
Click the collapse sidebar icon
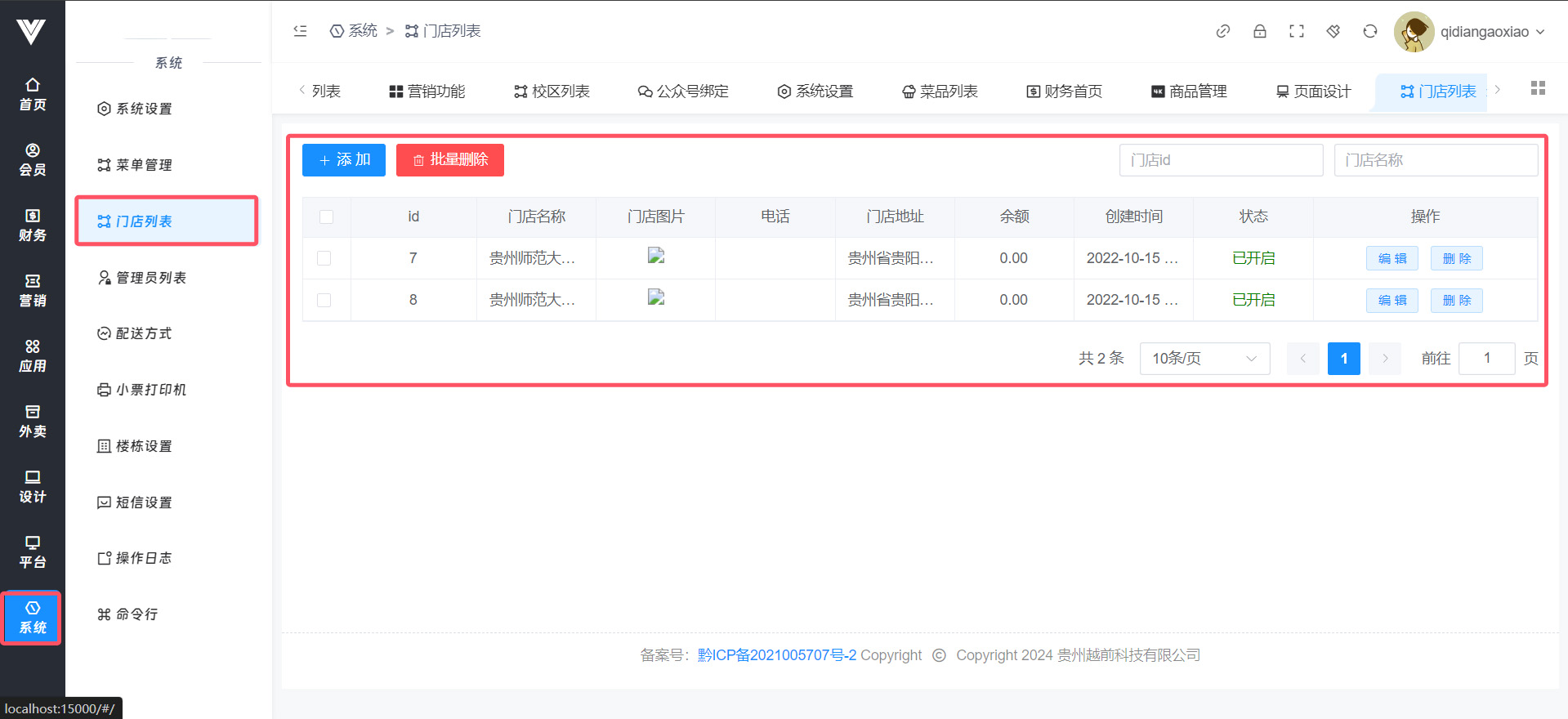click(300, 31)
